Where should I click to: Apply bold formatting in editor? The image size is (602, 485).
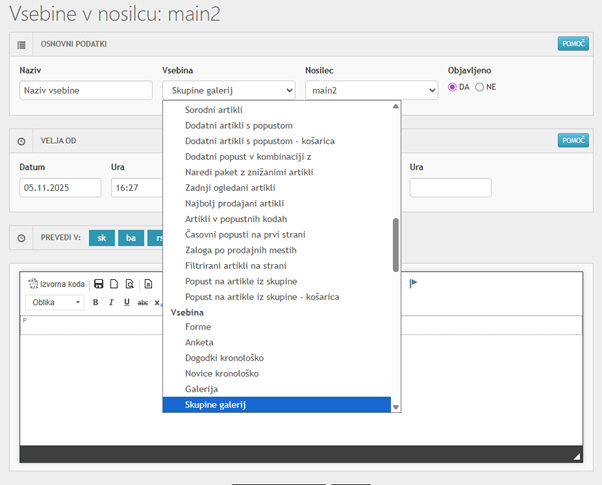point(96,302)
